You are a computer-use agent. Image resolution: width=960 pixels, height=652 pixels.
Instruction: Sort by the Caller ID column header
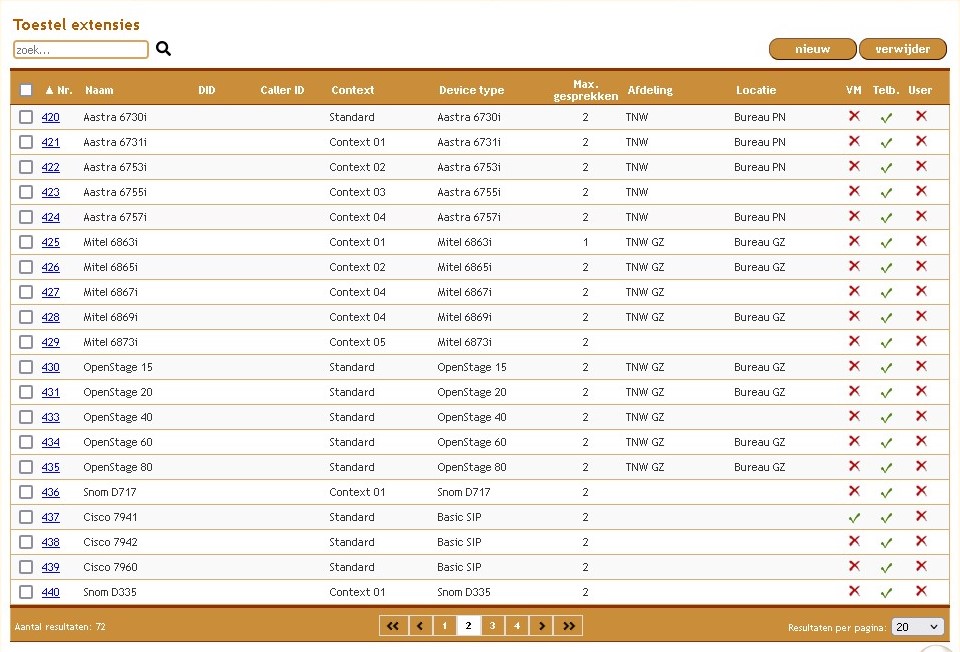[x=282, y=90]
